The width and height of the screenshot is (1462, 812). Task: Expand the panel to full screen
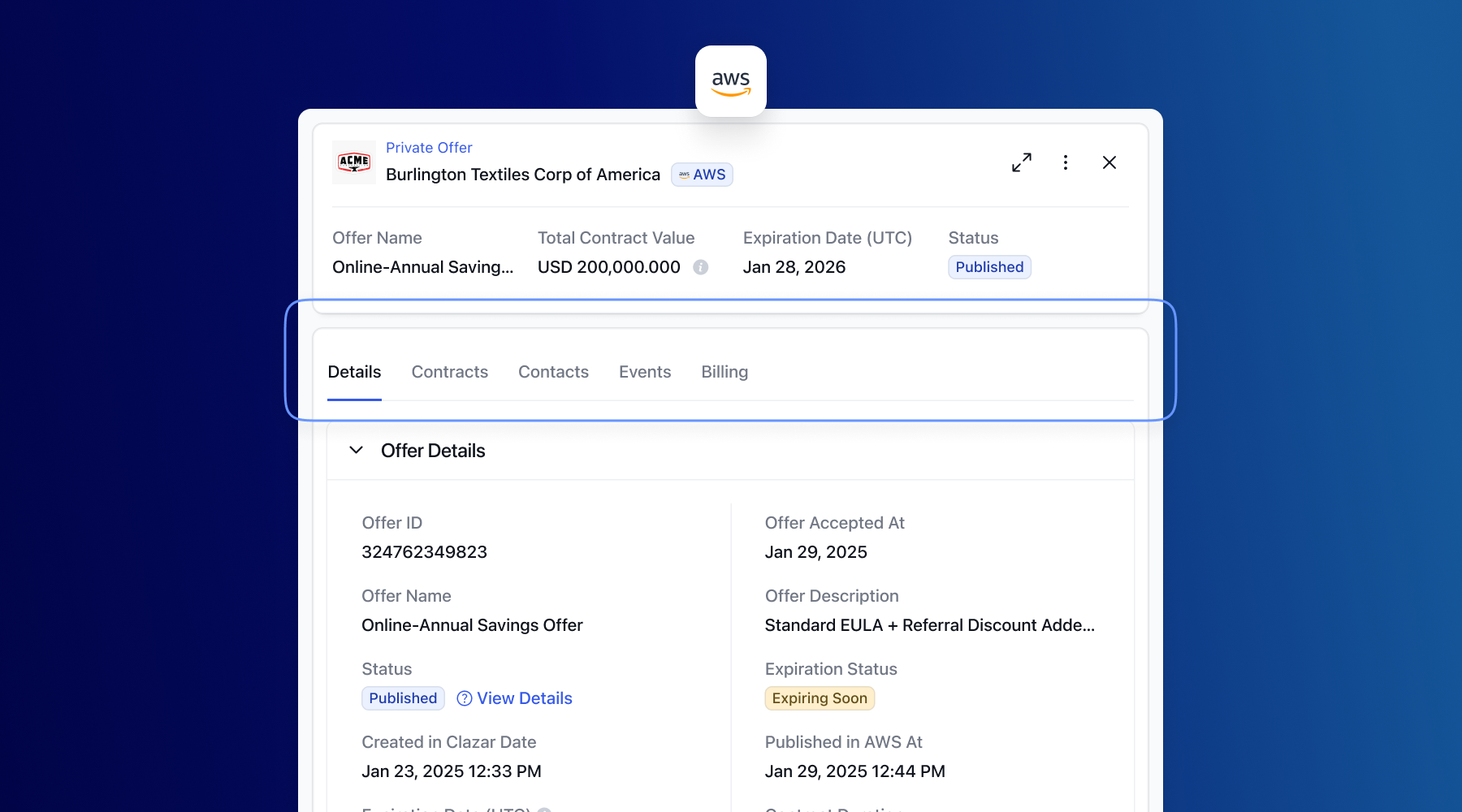point(1022,162)
